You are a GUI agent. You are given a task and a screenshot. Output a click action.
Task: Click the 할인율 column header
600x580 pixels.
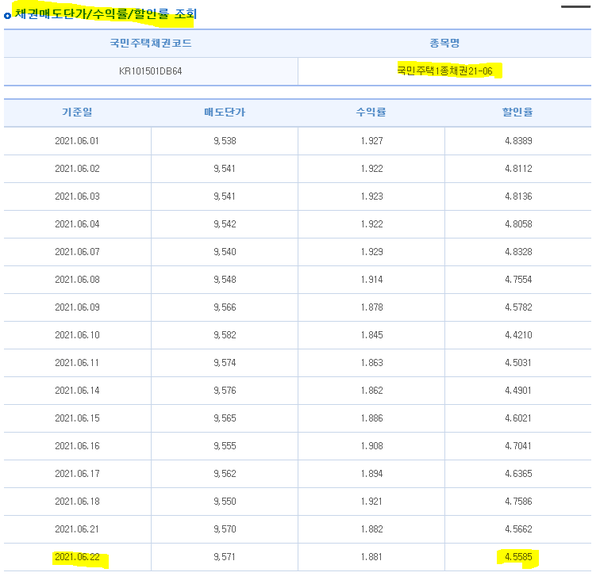pyautogui.click(x=518, y=112)
